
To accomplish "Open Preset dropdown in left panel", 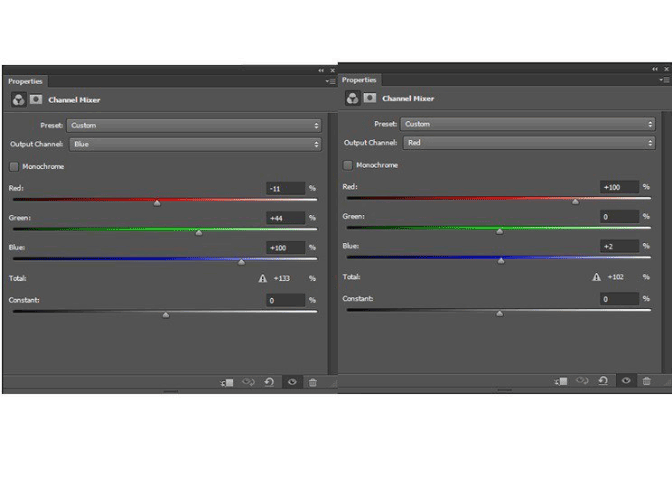I will pyautogui.click(x=194, y=126).
